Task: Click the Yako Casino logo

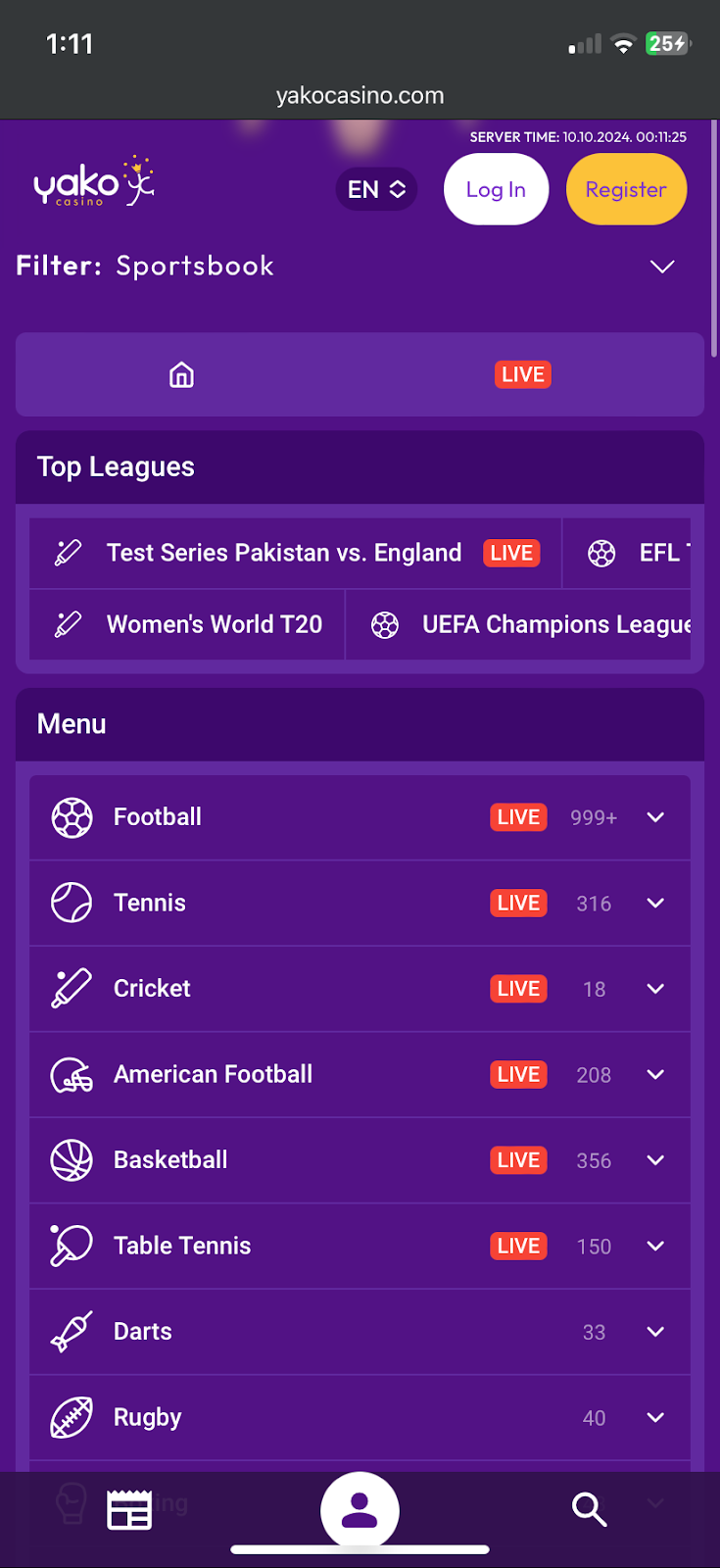Action: coord(94,182)
